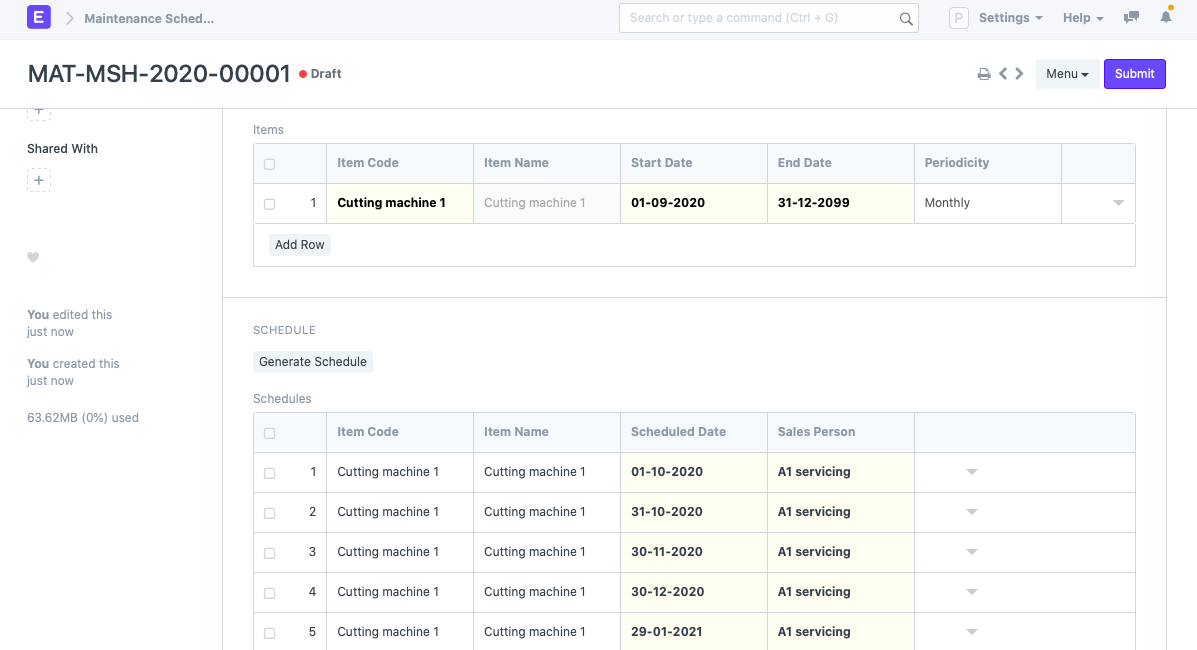This screenshot has width=1197, height=650.
Task: Tick checkbox for schedule dated 30-11-2020
Action: pyautogui.click(x=269, y=553)
